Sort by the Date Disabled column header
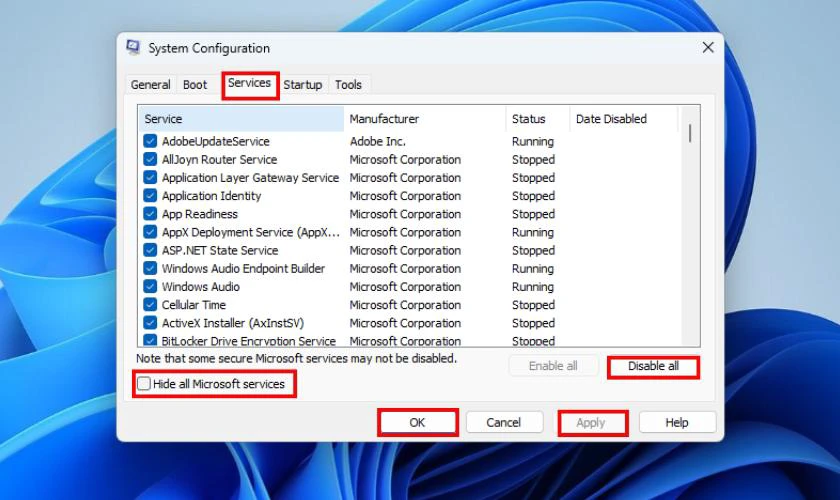The image size is (840, 500). tap(624, 119)
